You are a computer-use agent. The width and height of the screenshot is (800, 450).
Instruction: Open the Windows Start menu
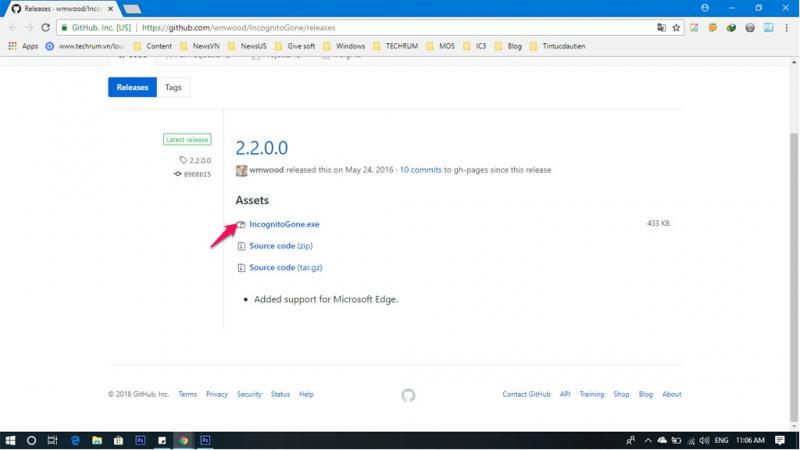coord(11,440)
